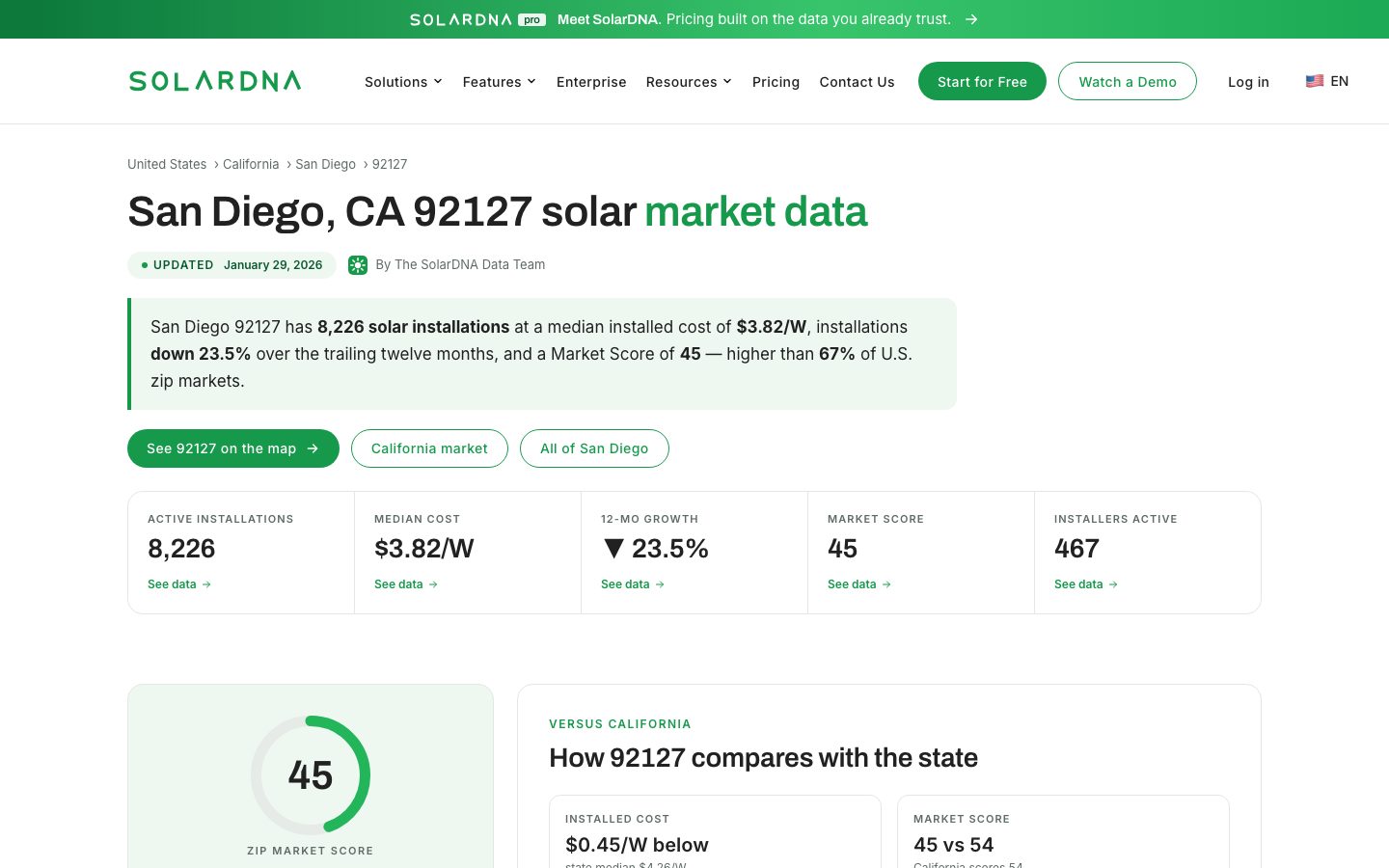
Task: Click the Meet SolarDNA banner text
Action: tap(754, 19)
